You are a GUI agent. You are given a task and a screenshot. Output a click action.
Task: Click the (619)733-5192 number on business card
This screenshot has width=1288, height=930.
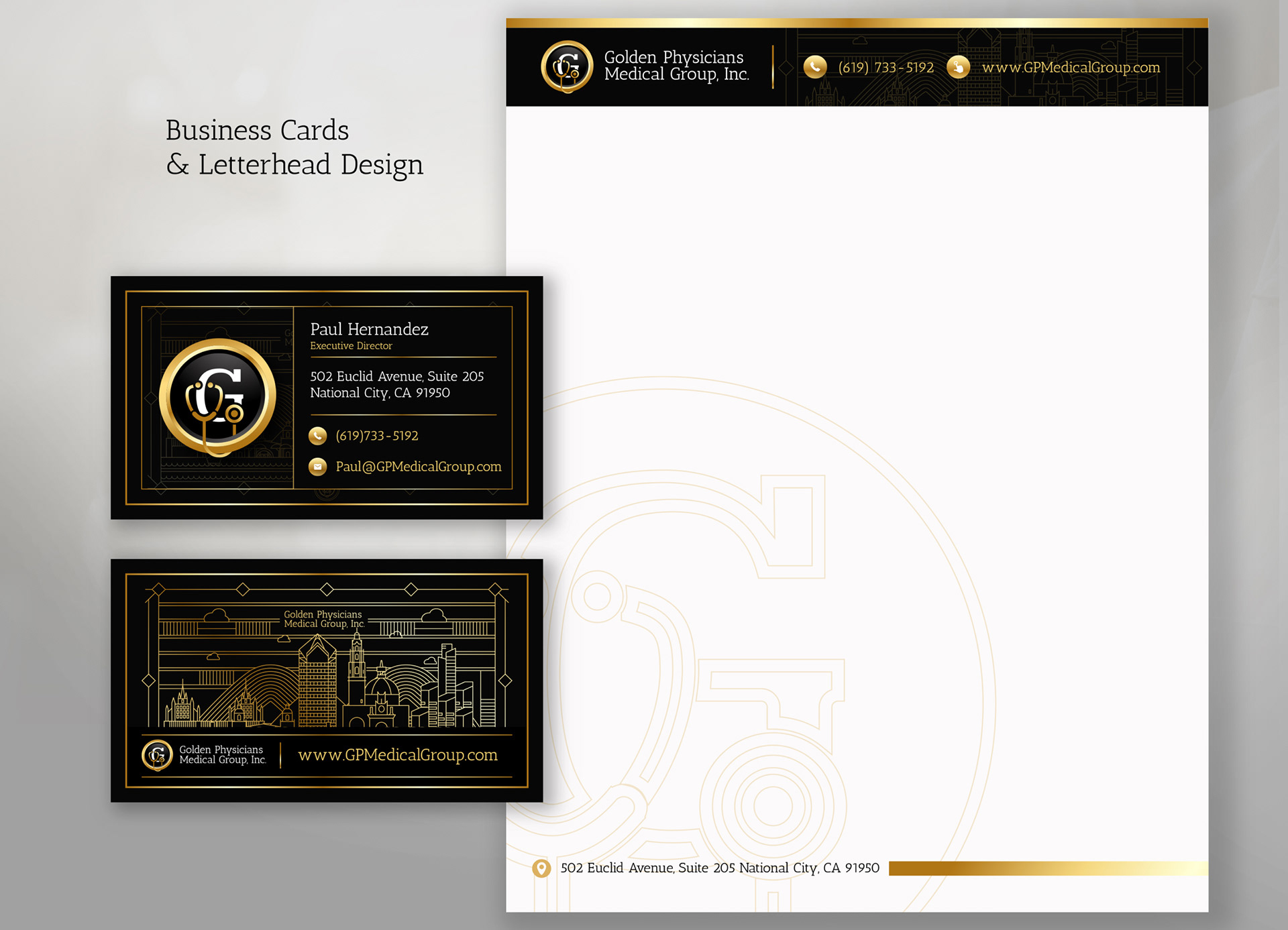(x=376, y=436)
